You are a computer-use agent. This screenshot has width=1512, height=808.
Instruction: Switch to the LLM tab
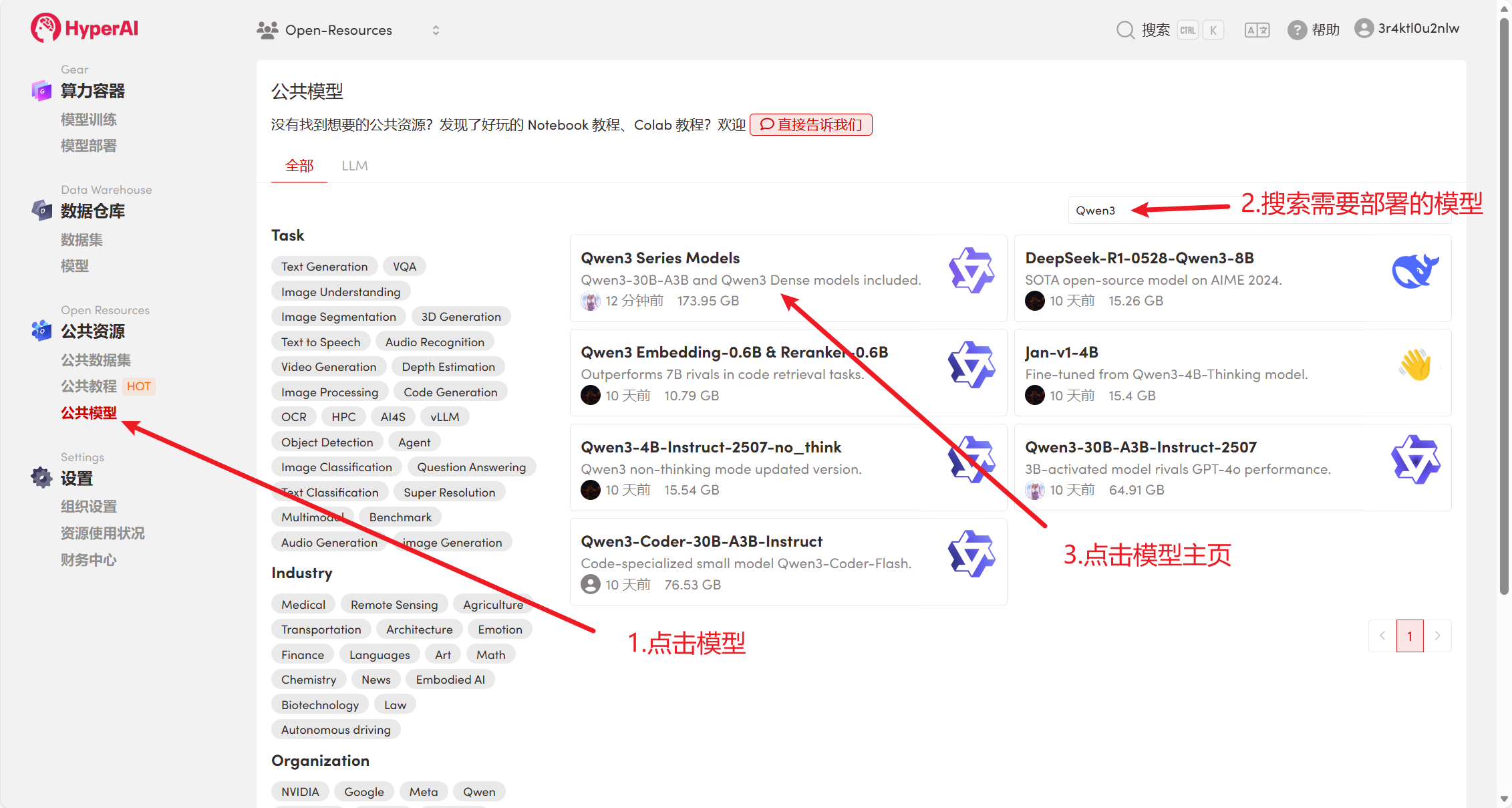tap(354, 166)
